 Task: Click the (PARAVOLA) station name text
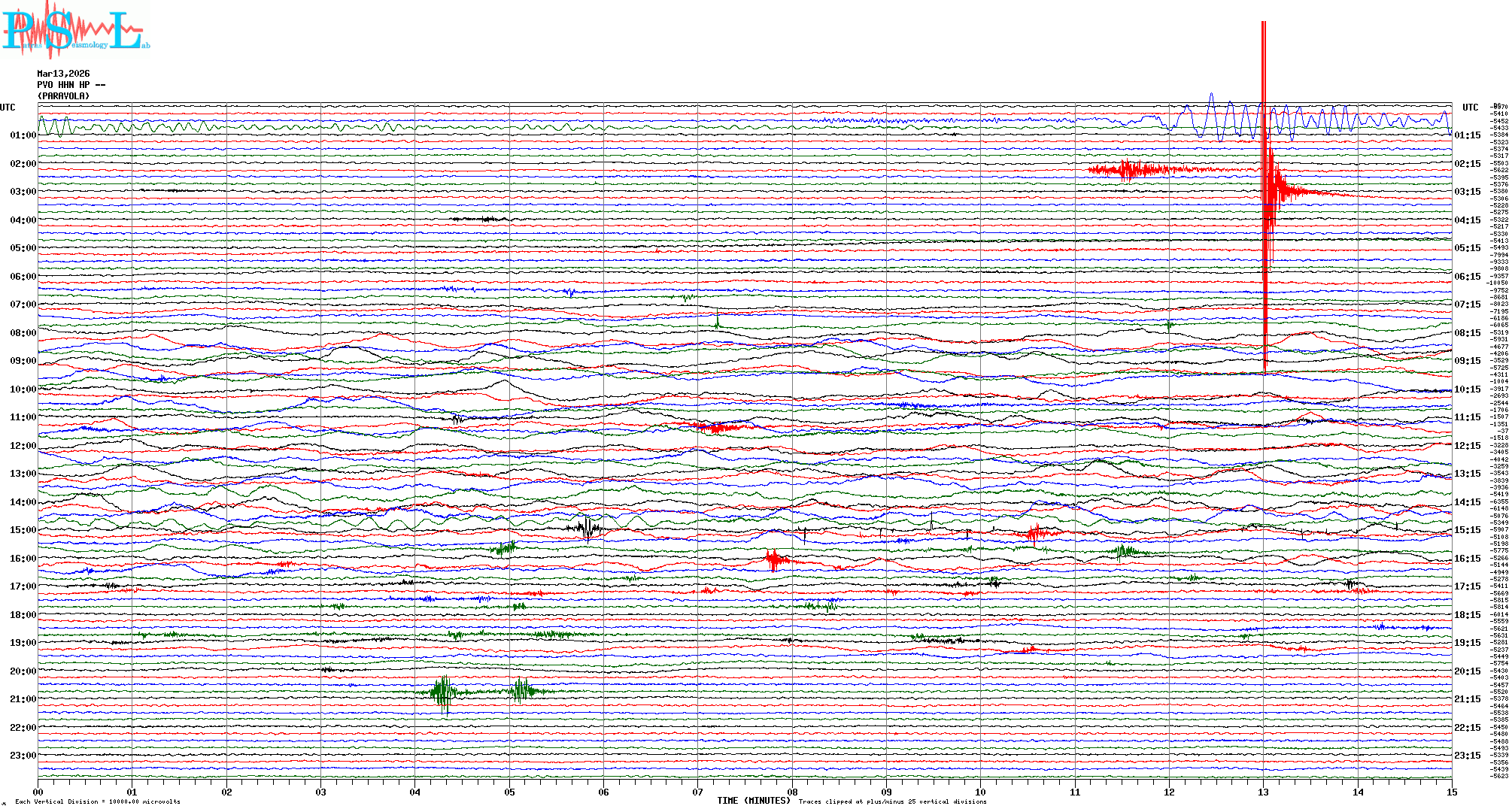(x=63, y=96)
